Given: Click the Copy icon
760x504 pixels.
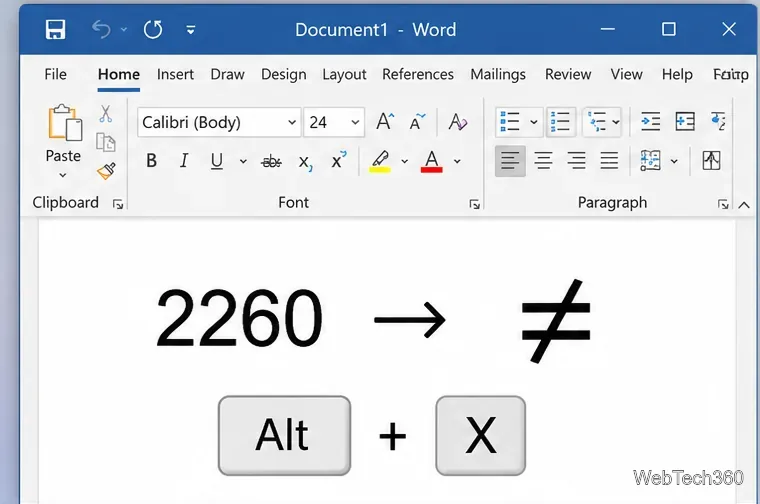Looking at the screenshot, I should click(x=105, y=142).
